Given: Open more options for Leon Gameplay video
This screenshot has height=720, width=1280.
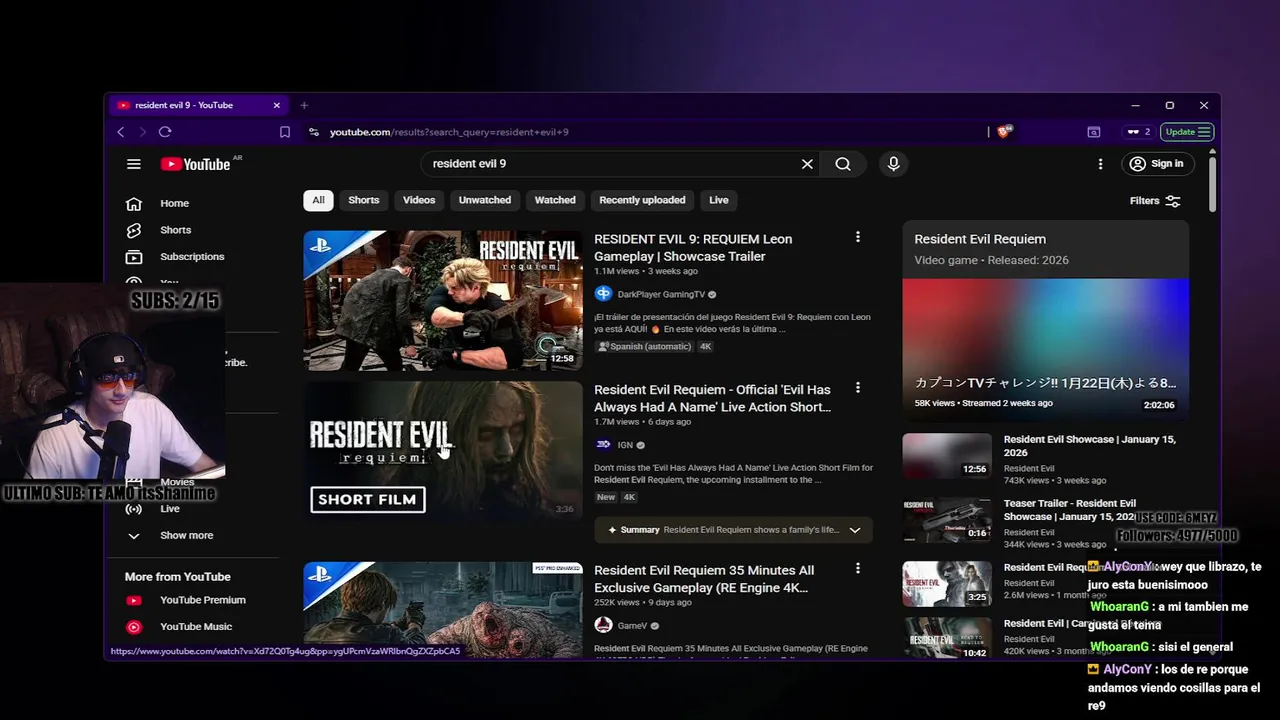Looking at the screenshot, I should (x=857, y=237).
